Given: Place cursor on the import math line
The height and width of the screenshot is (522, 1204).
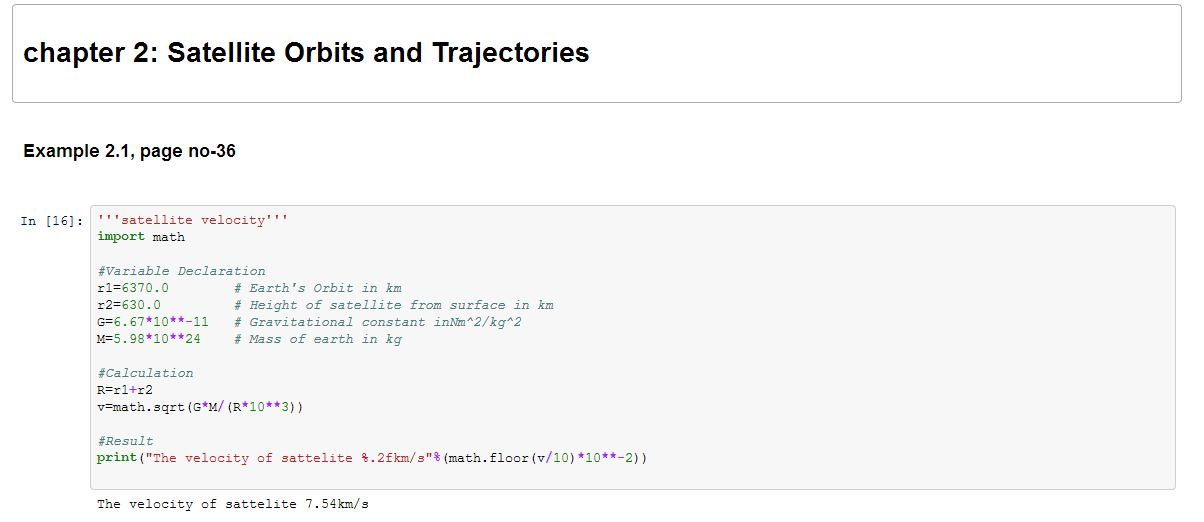Looking at the screenshot, I should [141, 237].
